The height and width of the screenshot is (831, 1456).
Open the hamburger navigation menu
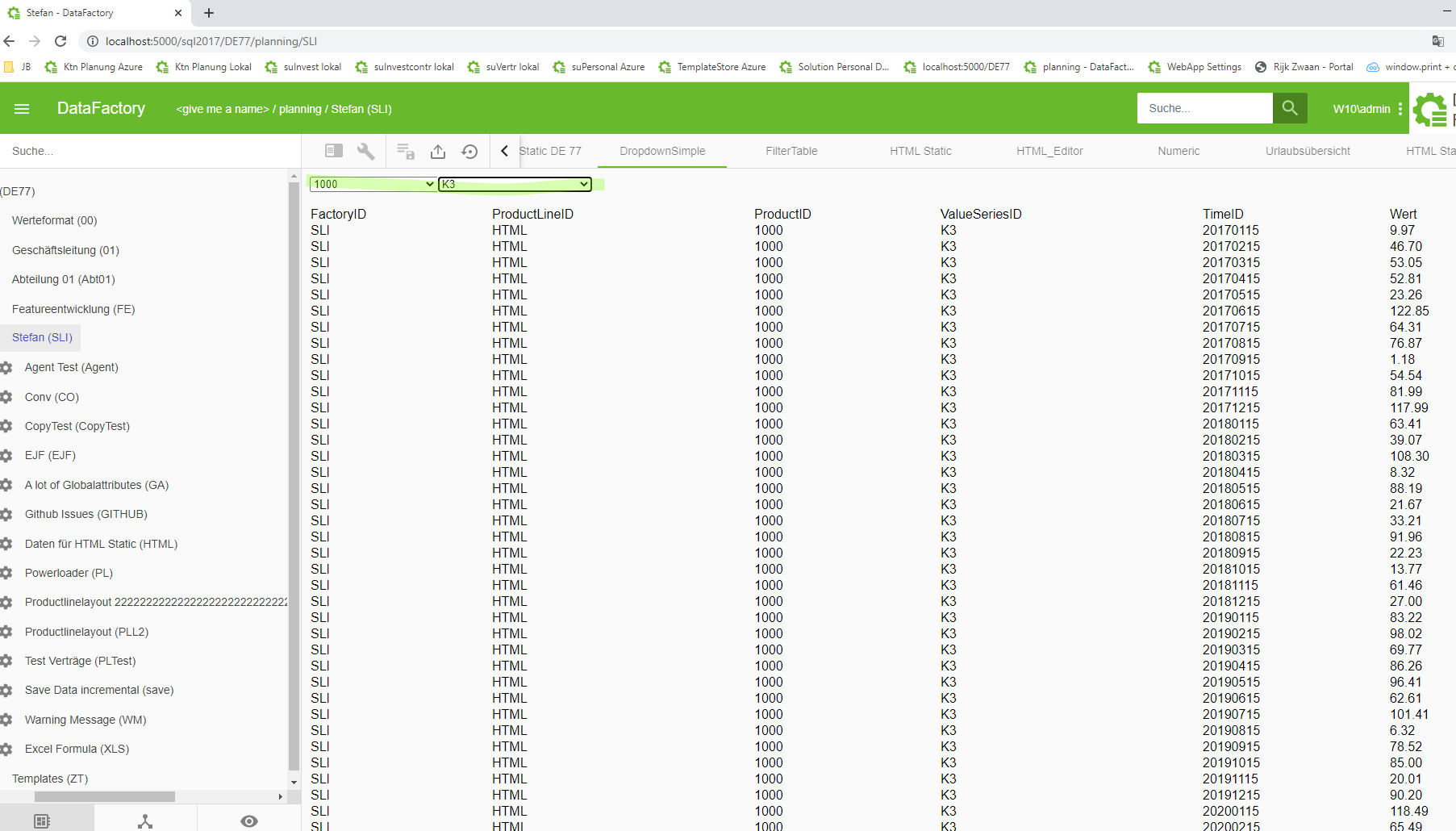(x=22, y=109)
